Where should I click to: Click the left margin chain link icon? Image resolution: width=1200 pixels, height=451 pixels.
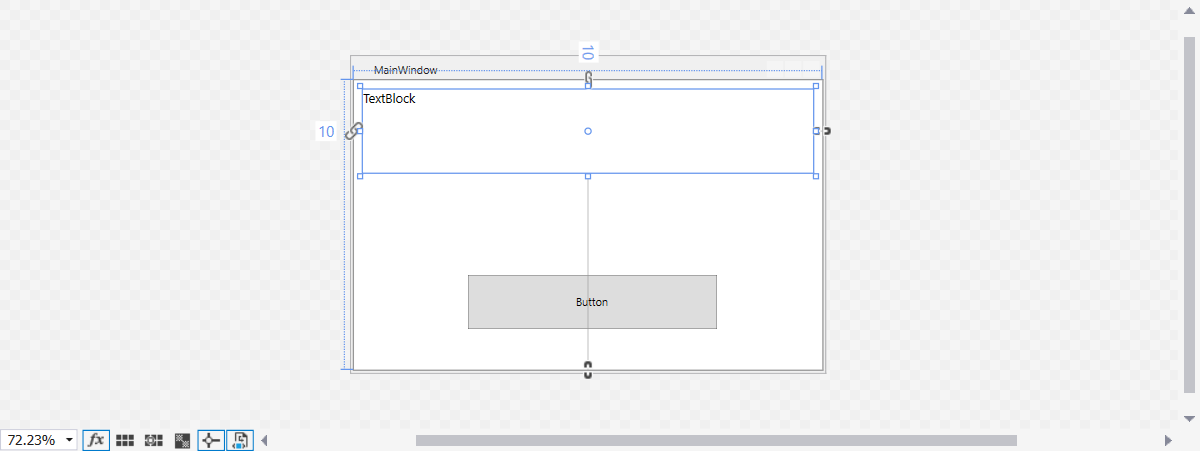tap(353, 131)
